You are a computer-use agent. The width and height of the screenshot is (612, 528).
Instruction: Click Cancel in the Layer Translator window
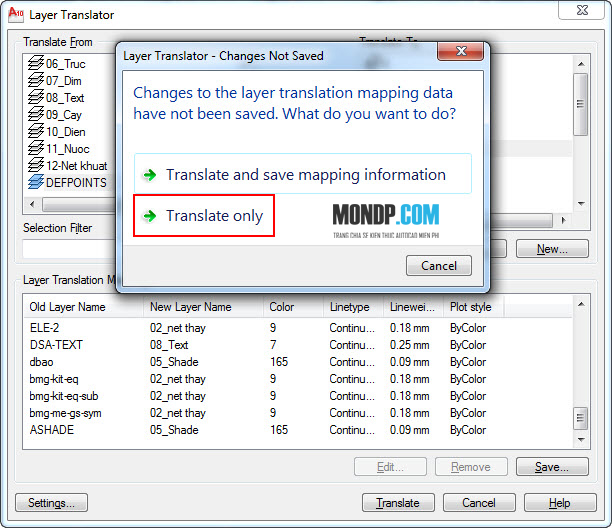479,503
